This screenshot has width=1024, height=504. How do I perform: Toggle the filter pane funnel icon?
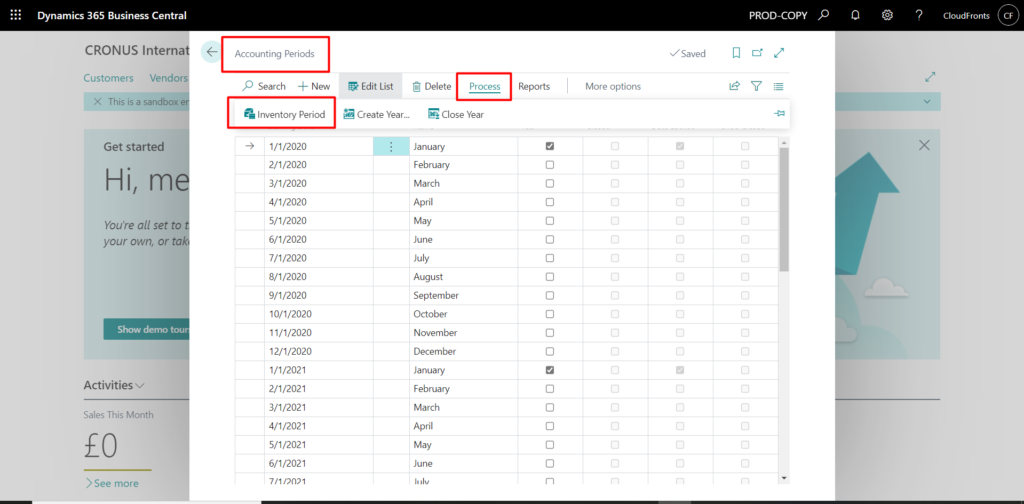coord(756,86)
